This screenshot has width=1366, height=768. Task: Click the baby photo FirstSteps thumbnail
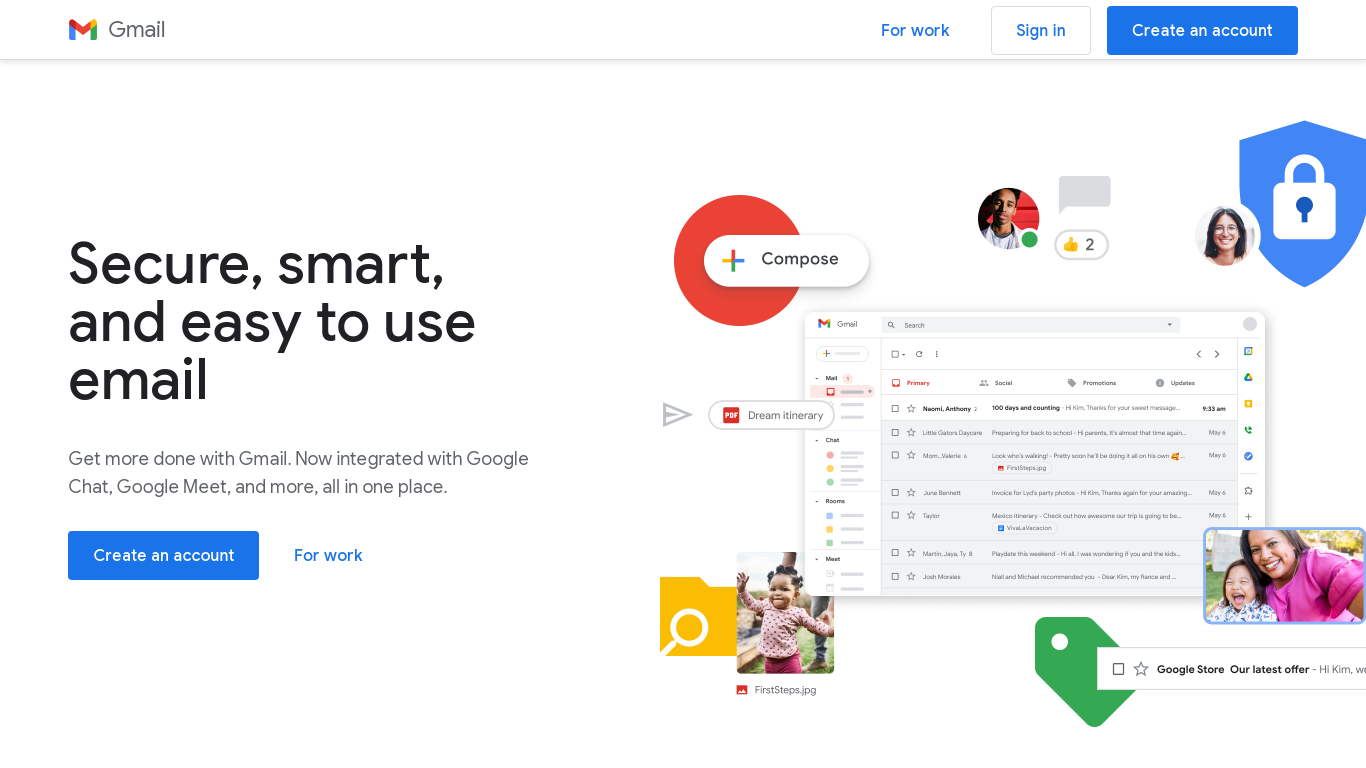(x=785, y=613)
